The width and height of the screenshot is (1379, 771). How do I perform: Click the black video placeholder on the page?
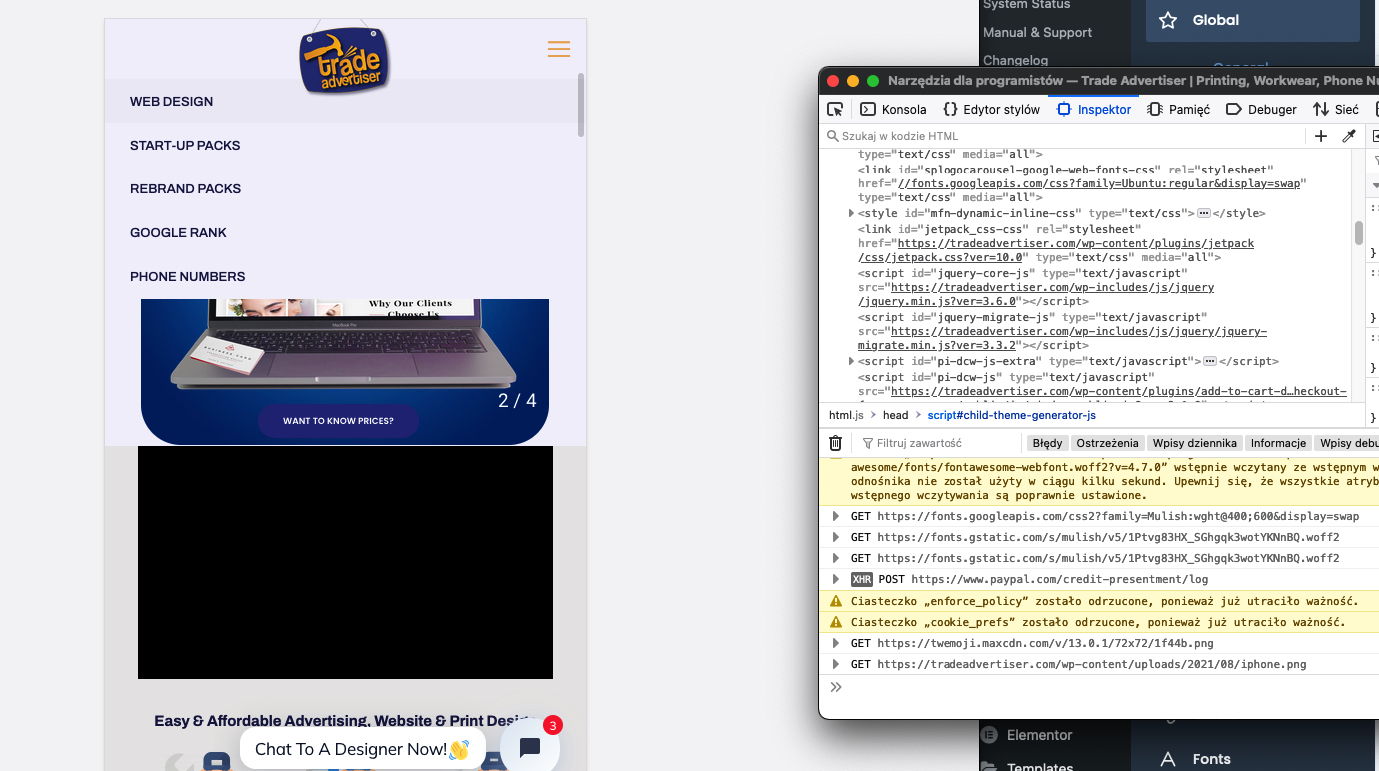[x=345, y=562]
